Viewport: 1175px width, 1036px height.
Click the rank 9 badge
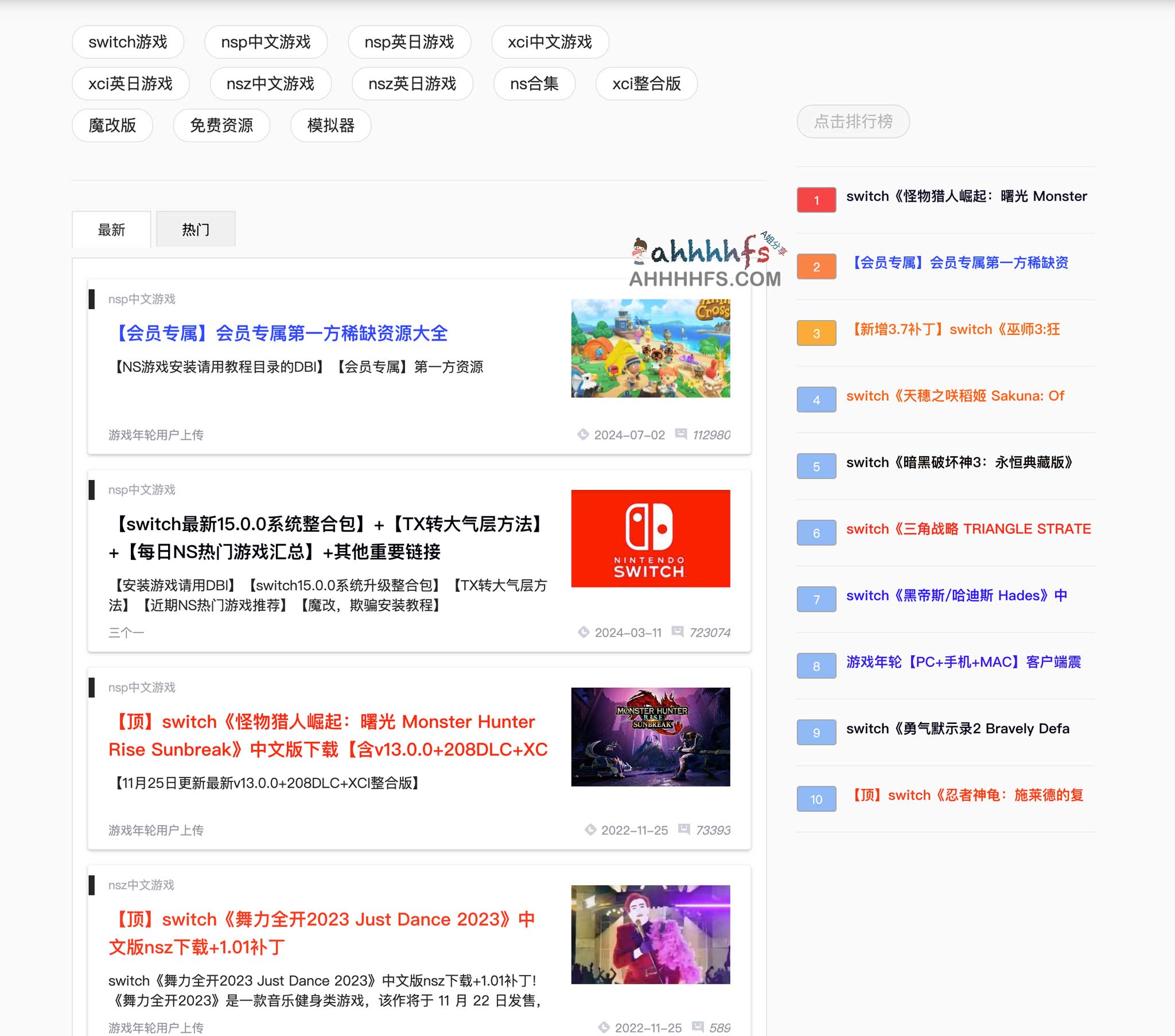click(816, 733)
